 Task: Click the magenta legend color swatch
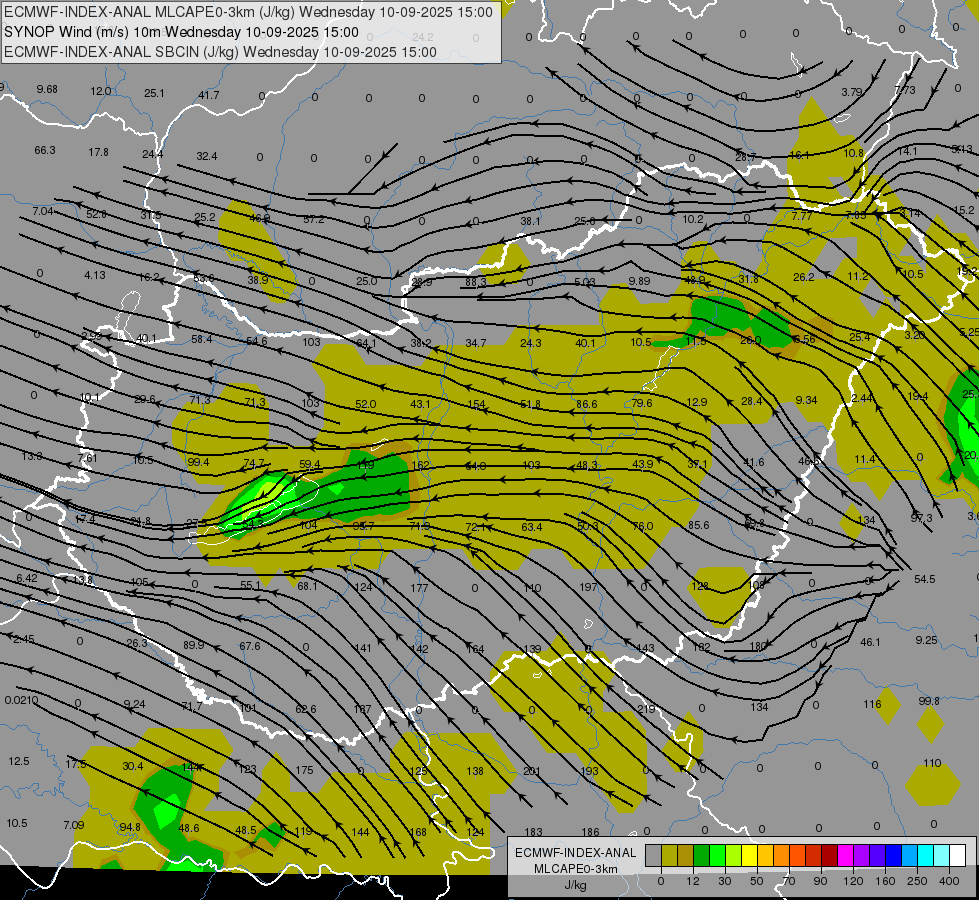[845, 856]
